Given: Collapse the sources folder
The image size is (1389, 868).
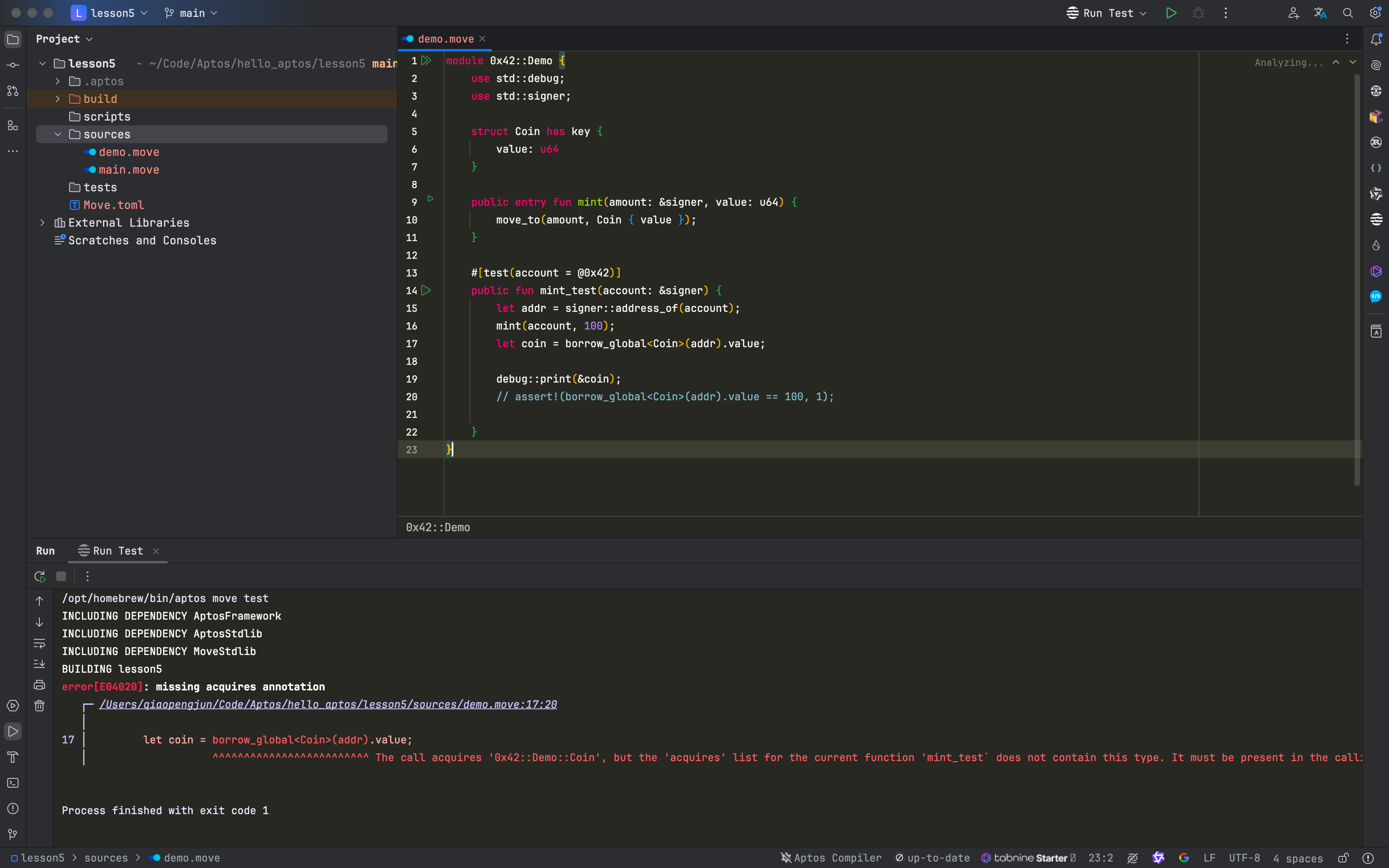Looking at the screenshot, I should [x=57, y=134].
